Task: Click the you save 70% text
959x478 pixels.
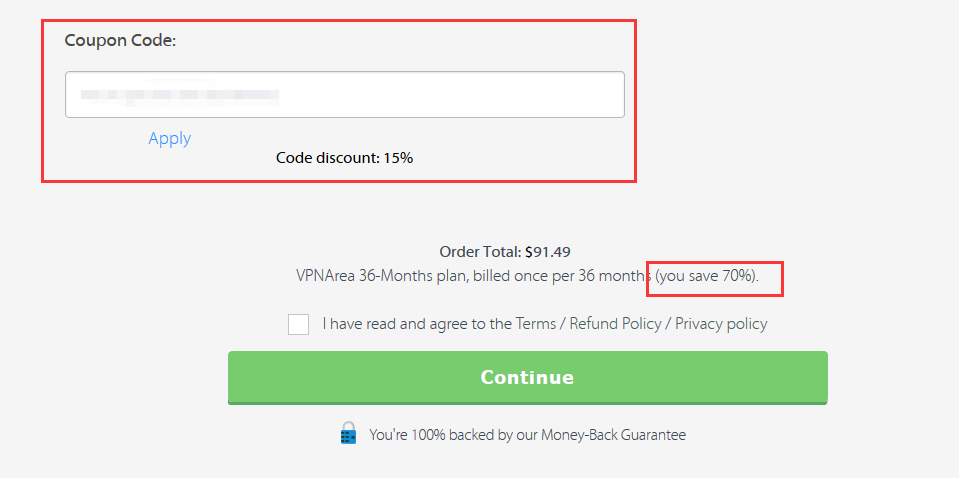Action: click(706, 276)
